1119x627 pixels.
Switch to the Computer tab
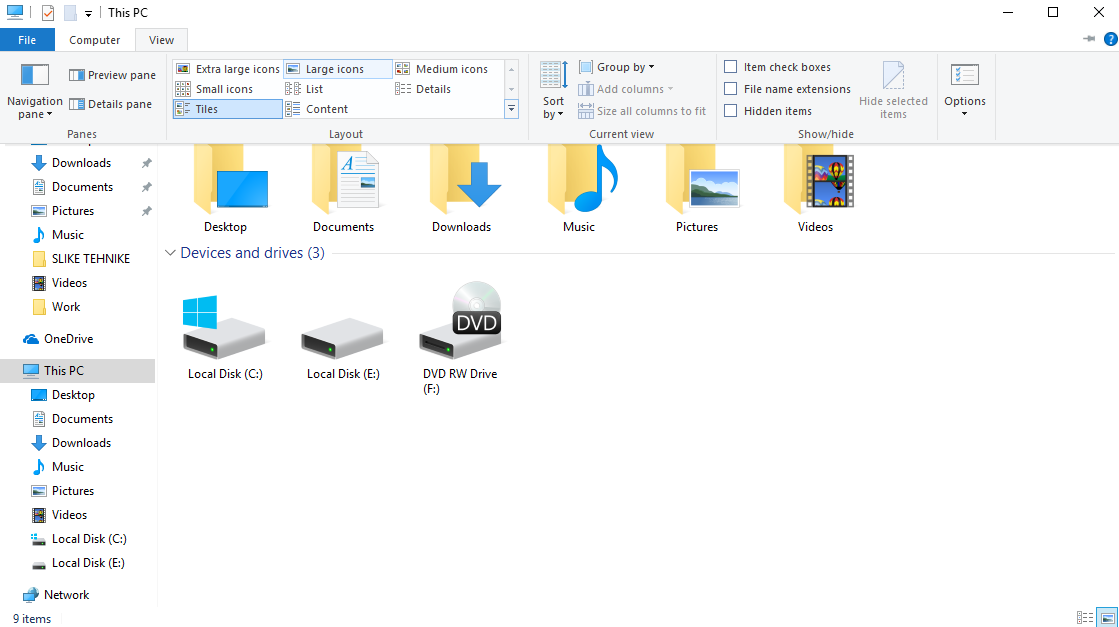[94, 40]
